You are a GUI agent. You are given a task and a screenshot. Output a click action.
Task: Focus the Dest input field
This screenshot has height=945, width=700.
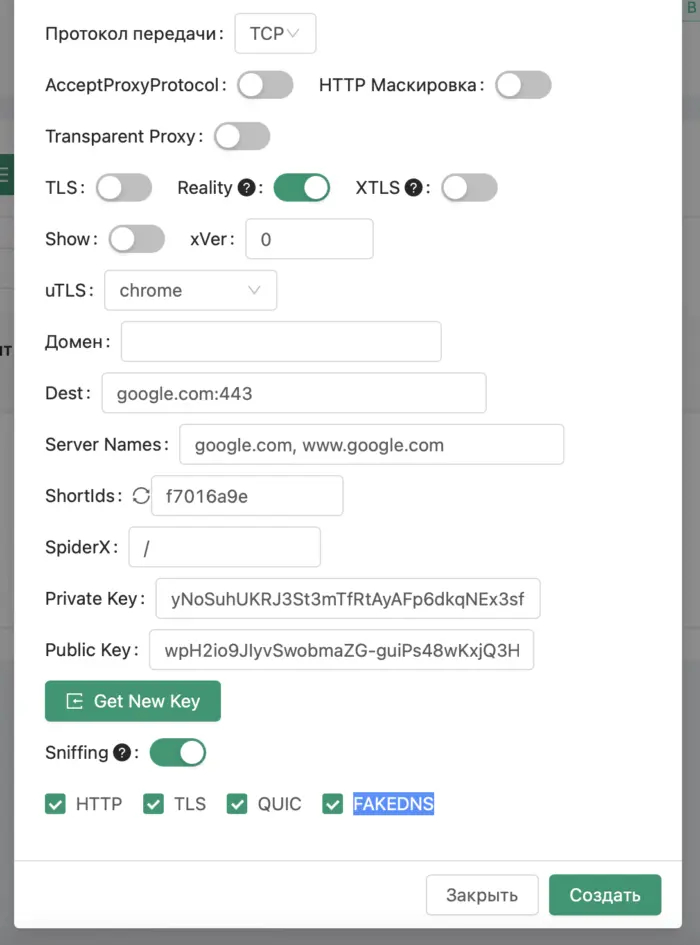(x=293, y=394)
